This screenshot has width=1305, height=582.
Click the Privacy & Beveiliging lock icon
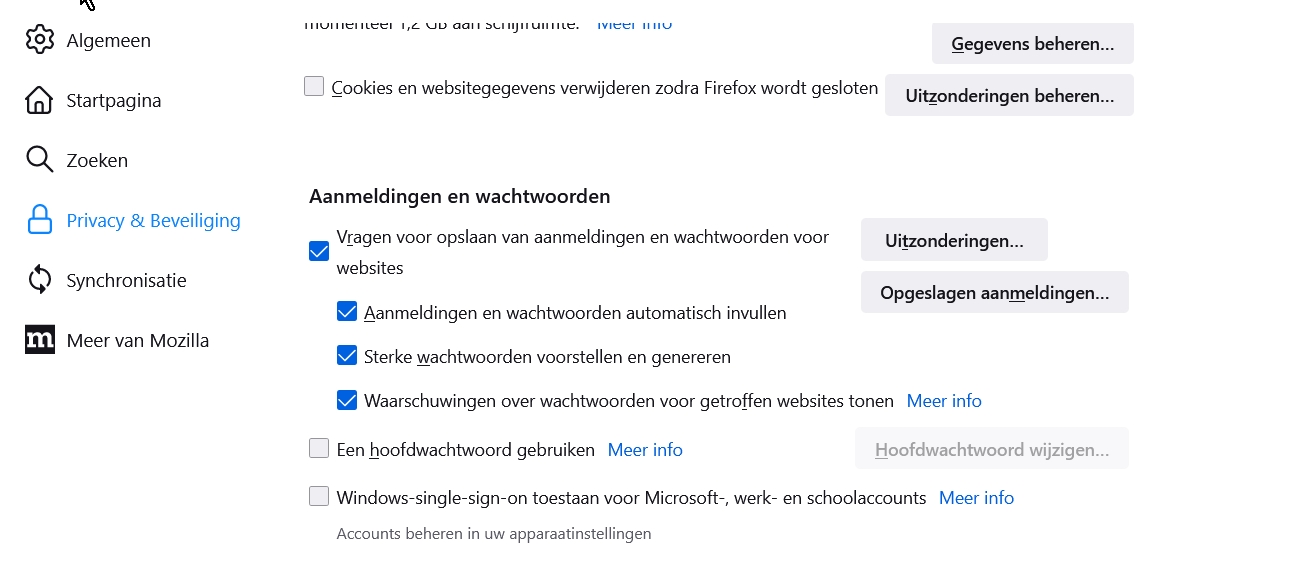coord(40,220)
